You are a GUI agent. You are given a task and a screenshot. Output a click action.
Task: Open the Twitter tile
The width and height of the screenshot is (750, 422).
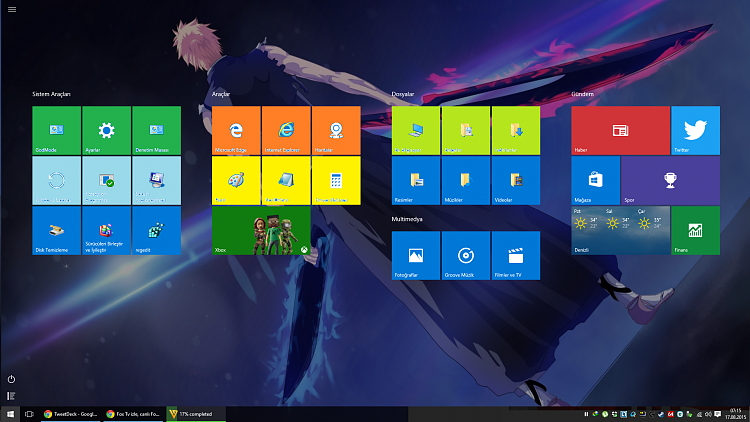pyautogui.click(x=695, y=130)
